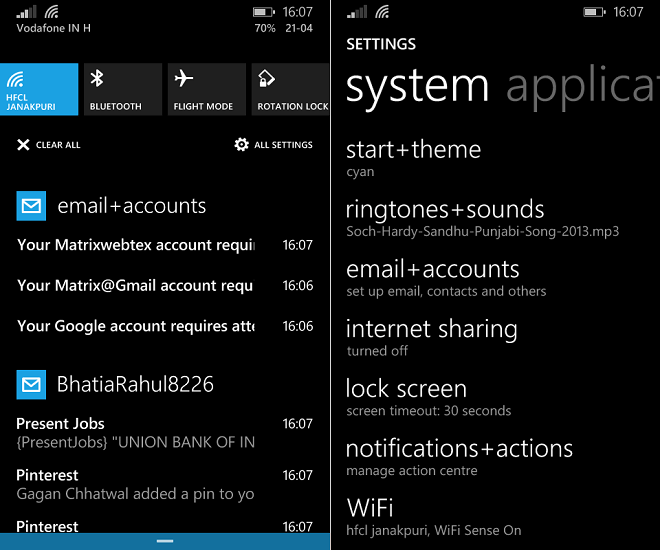
Task: Tap the cyan theme subtitle
Action: pos(360,172)
